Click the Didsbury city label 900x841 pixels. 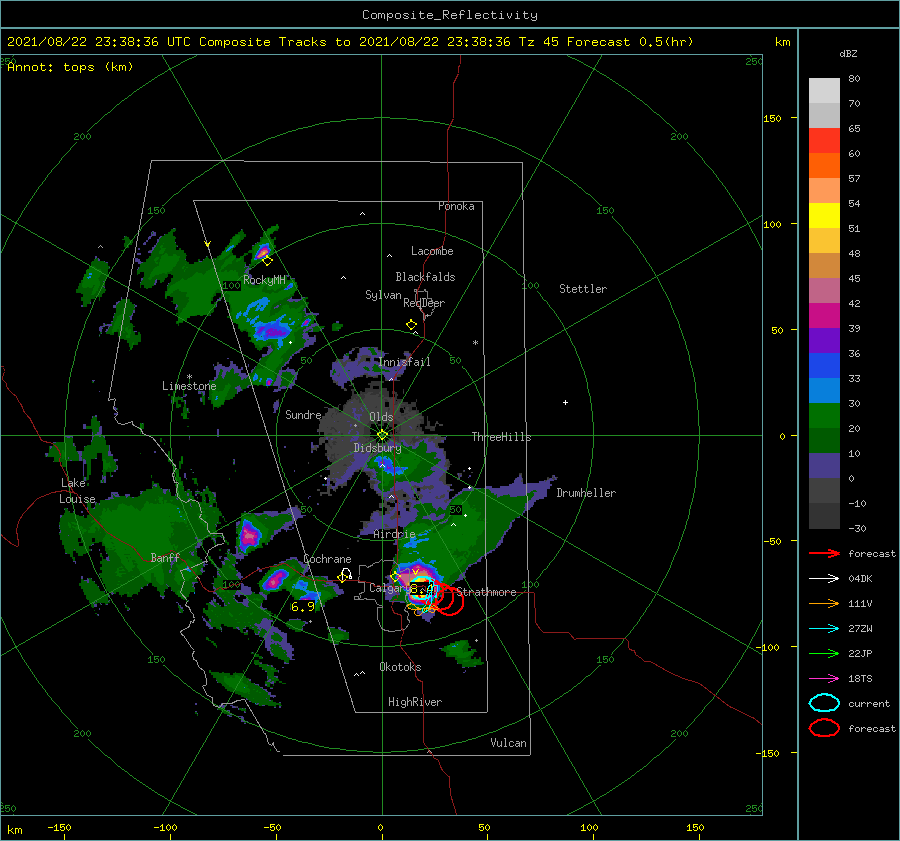pos(377,448)
